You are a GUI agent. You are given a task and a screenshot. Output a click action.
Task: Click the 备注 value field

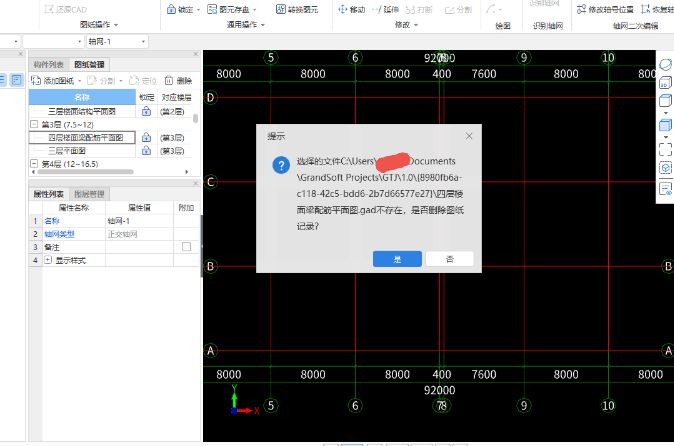(139, 247)
